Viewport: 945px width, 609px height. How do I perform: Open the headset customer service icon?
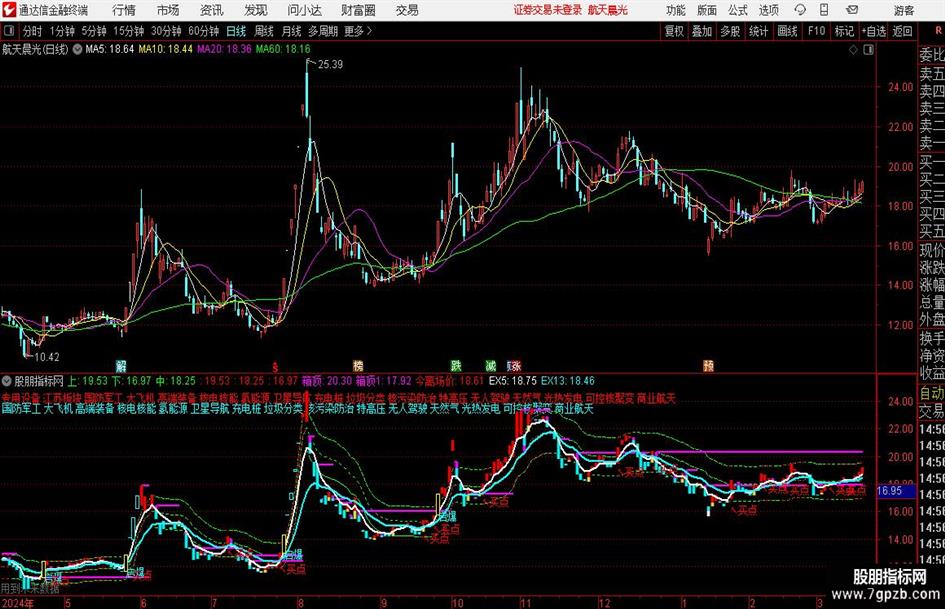click(800, 10)
